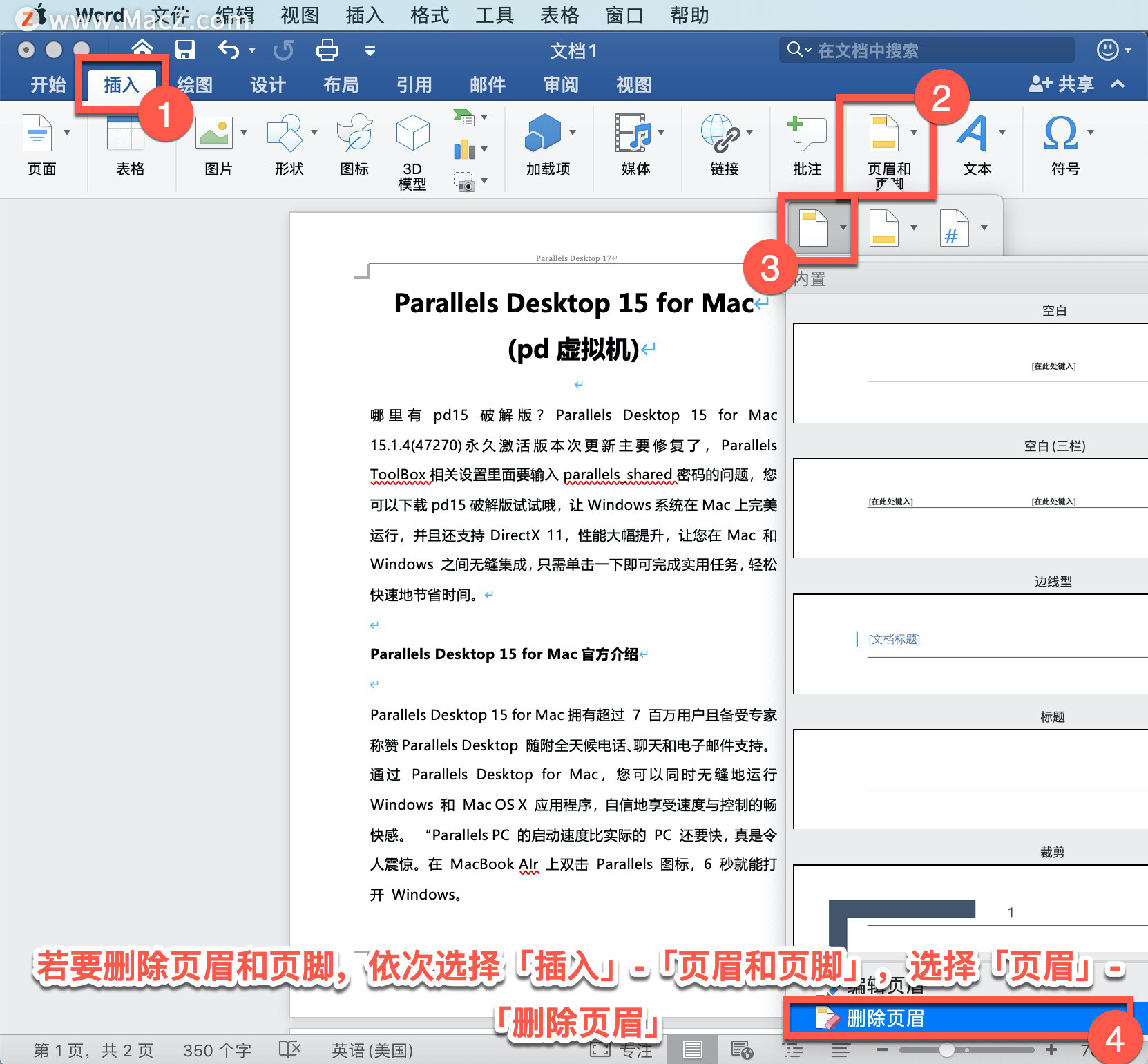1148x1064 pixels.
Task: Expand the dropdown arrow beside 媒体
Action: (x=661, y=132)
